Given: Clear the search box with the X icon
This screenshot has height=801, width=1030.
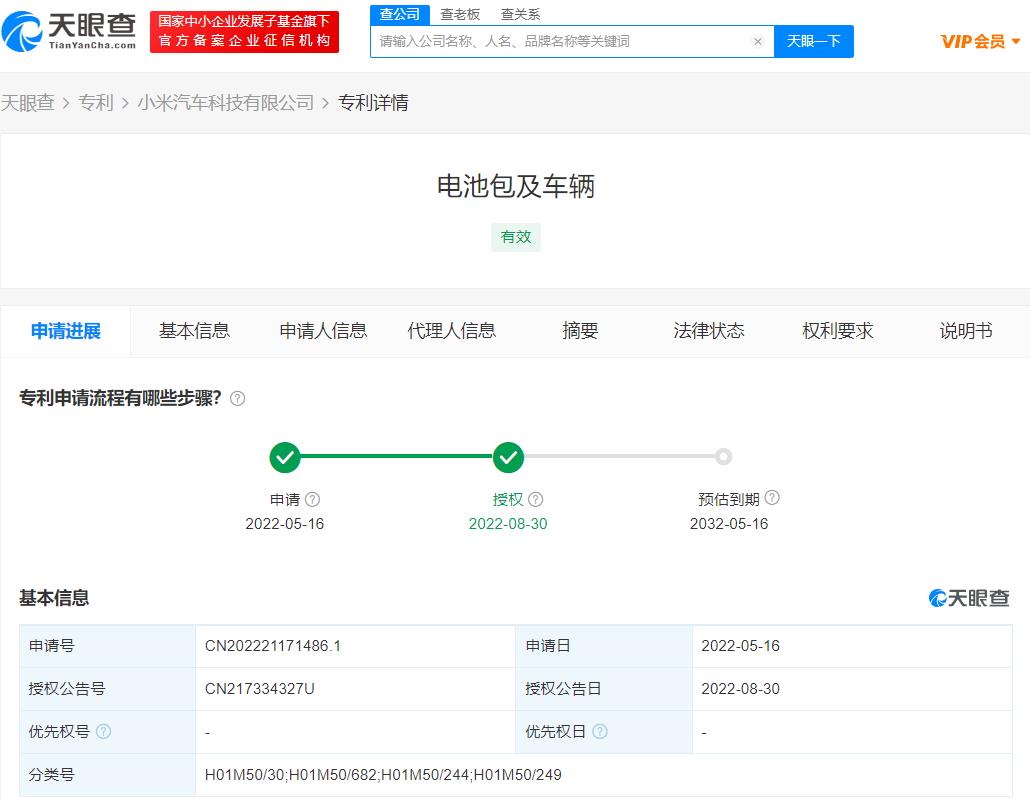Looking at the screenshot, I should (757, 41).
